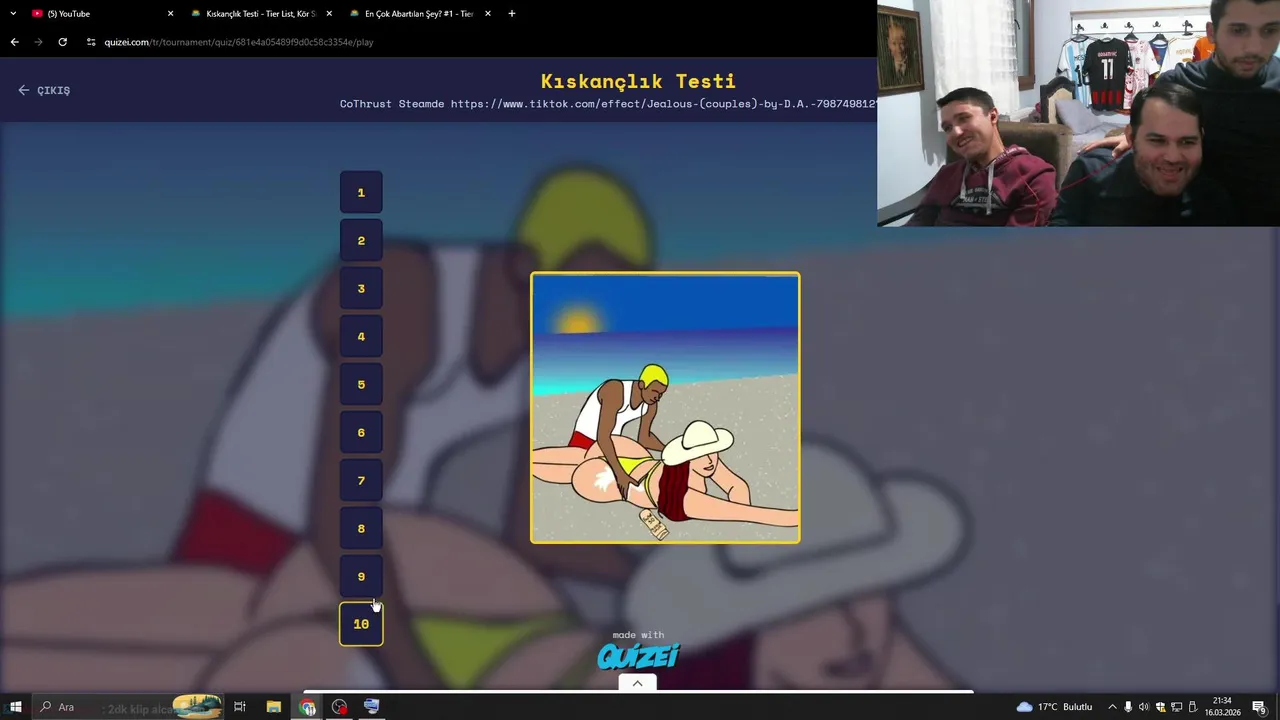Select rank slot 1

pyautogui.click(x=361, y=192)
